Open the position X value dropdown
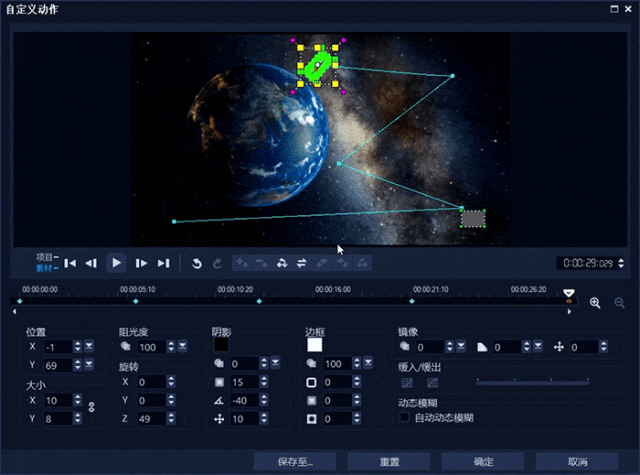 tap(89, 346)
